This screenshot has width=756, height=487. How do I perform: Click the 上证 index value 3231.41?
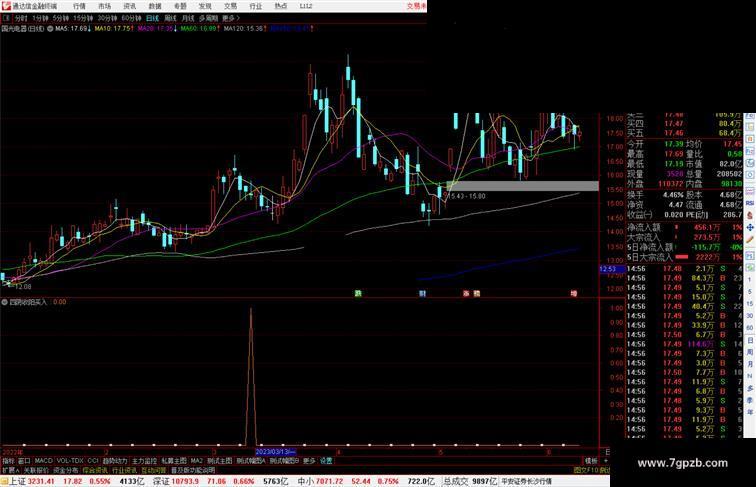pos(41,481)
